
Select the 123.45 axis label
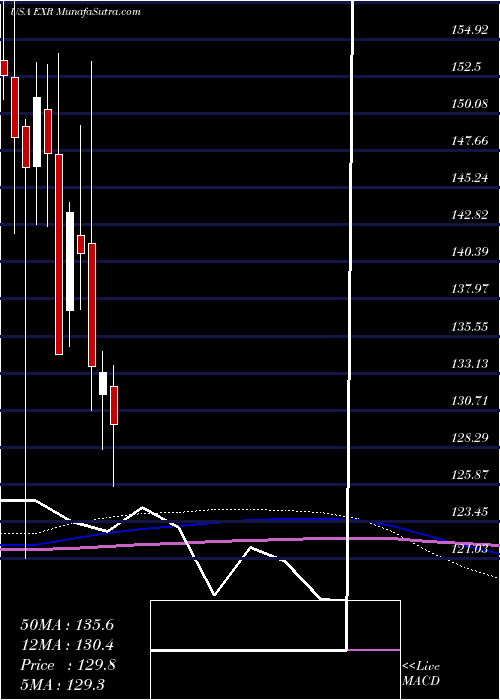tap(470, 512)
